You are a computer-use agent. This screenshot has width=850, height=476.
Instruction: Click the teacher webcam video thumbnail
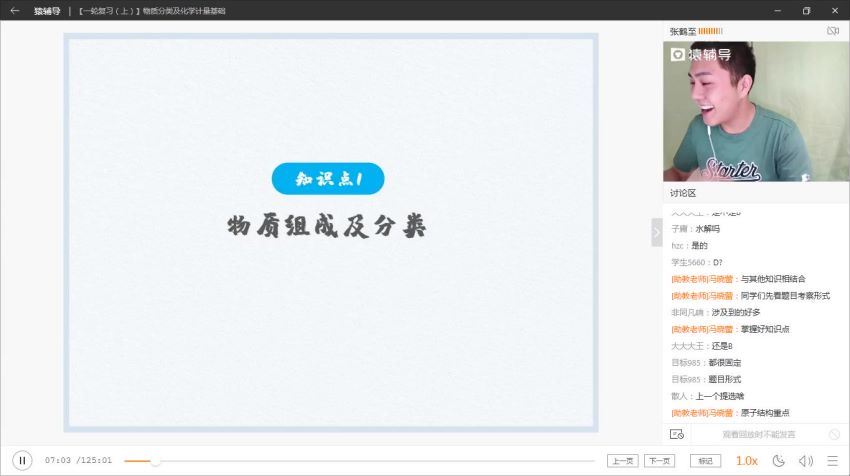(x=756, y=111)
